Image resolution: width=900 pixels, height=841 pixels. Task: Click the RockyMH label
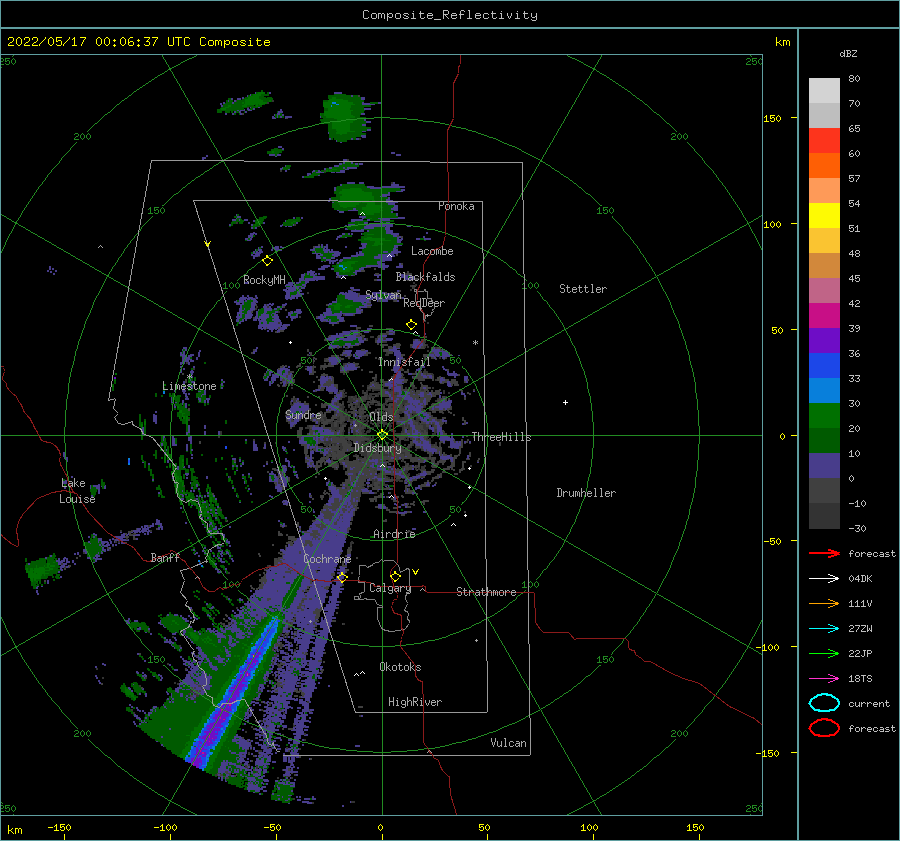point(265,280)
